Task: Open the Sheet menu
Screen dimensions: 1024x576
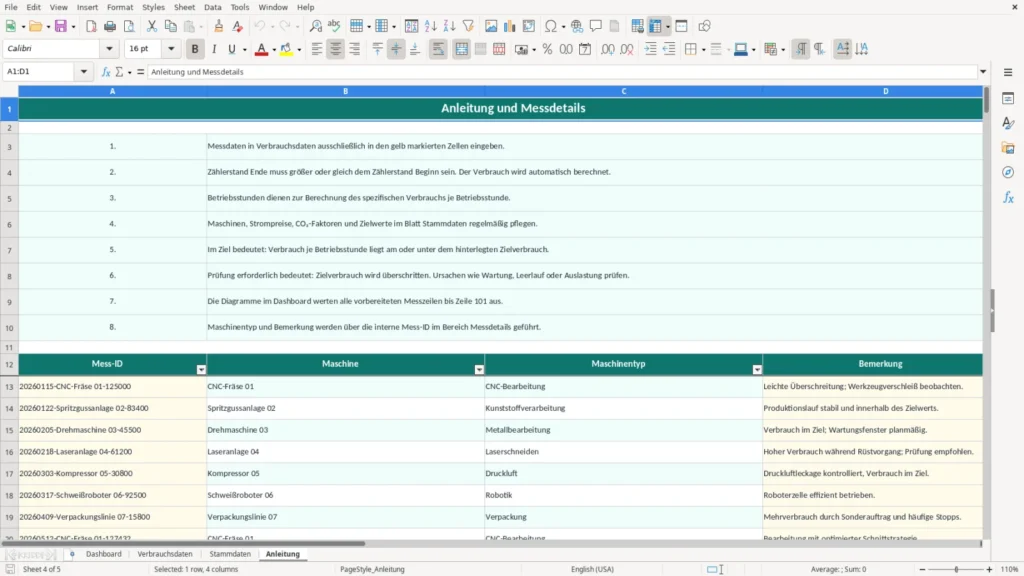Action: [x=184, y=7]
